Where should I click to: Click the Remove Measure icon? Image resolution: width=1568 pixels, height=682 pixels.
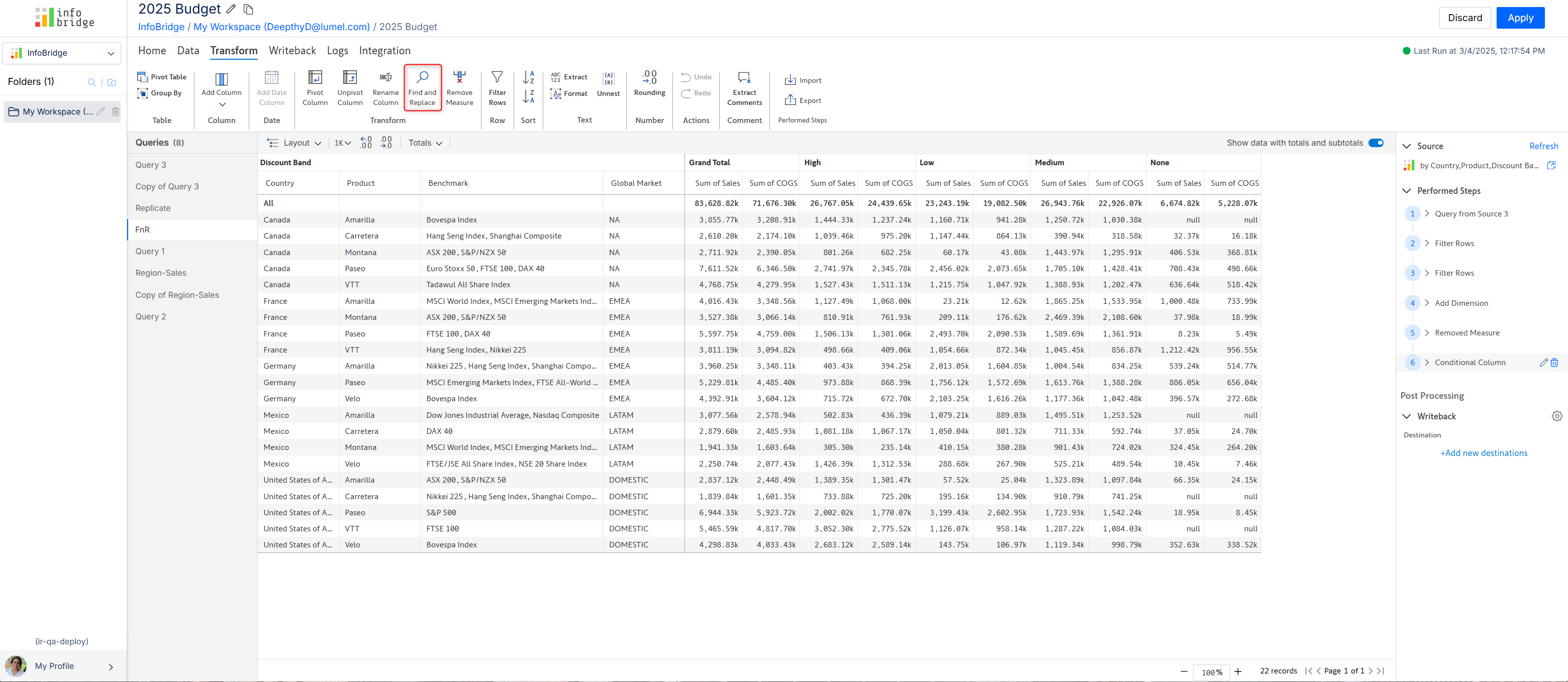[459, 78]
